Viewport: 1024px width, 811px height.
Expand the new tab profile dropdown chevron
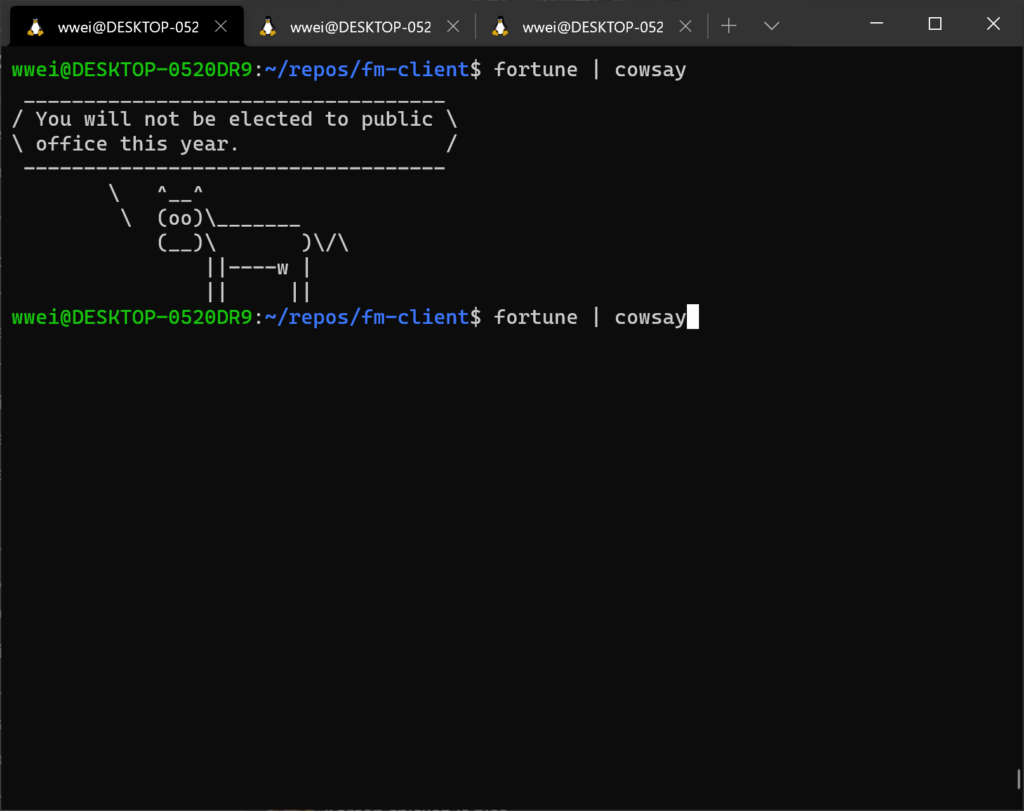(771, 26)
